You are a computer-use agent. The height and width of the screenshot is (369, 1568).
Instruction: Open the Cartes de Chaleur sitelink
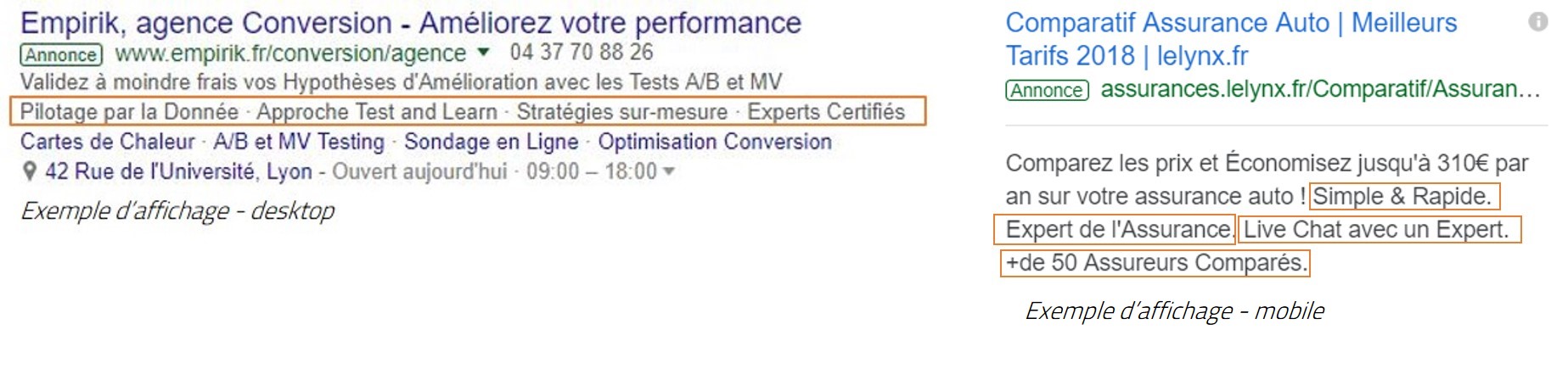[107, 142]
